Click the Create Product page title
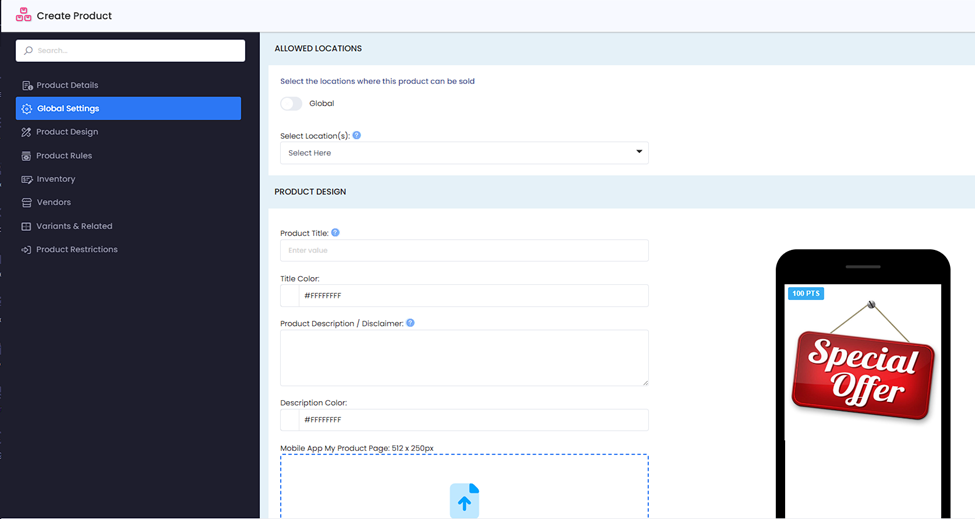975x519 pixels. tap(74, 16)
